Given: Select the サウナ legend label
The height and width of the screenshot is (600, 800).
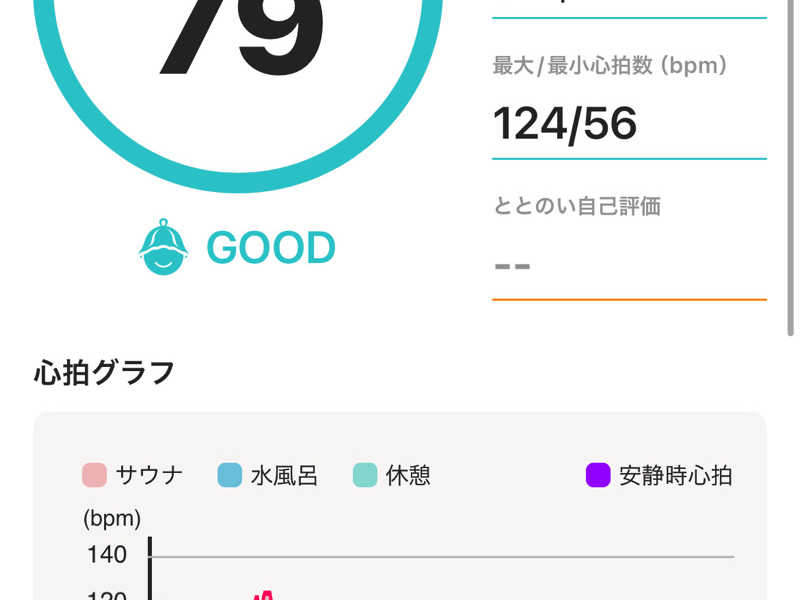Looking at the screenshot, I should tap(149, 475).
